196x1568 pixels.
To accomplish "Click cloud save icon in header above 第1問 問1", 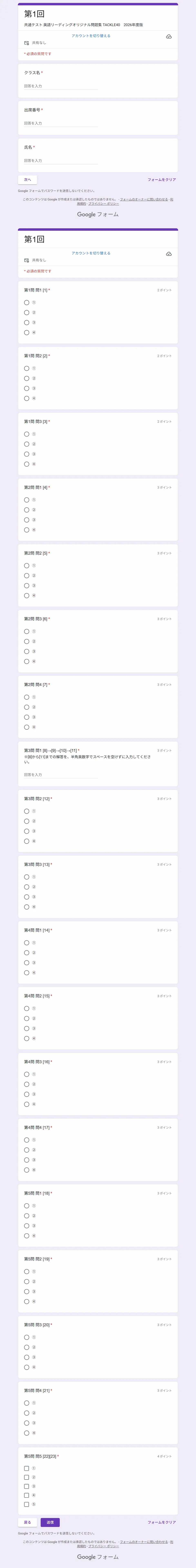I will pos(169,254).
